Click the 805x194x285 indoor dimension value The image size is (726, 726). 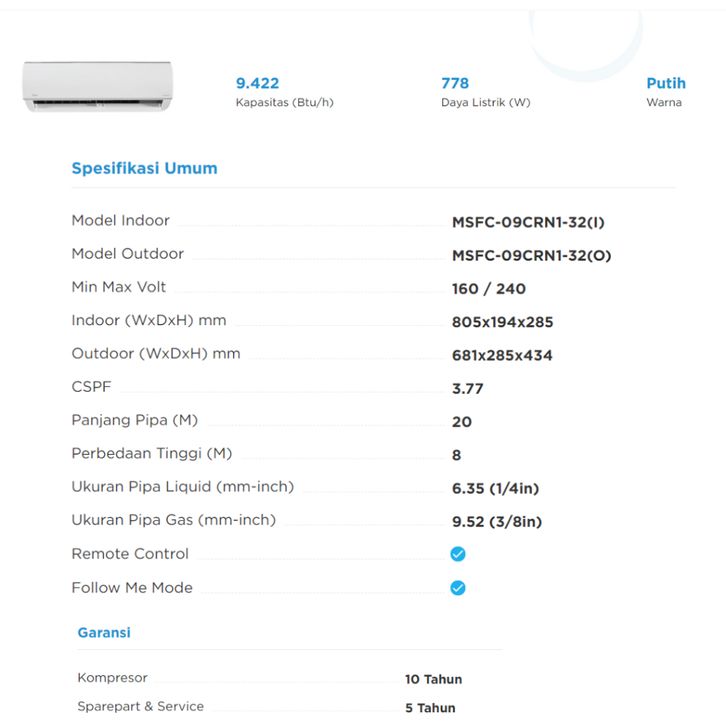(502, 322)
